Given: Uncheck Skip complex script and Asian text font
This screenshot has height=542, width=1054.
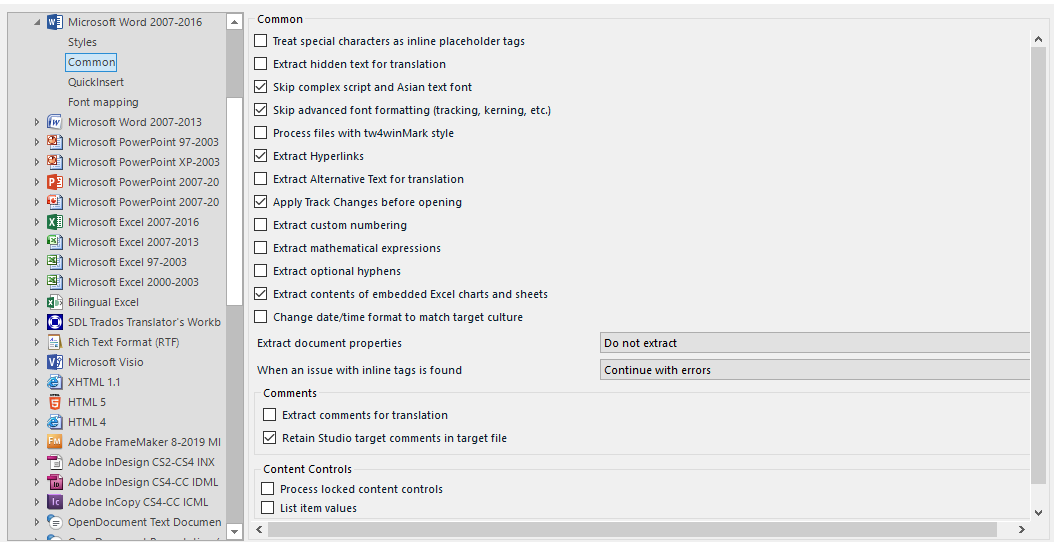Looking at the screenshot, I should [x=260, y=87].
